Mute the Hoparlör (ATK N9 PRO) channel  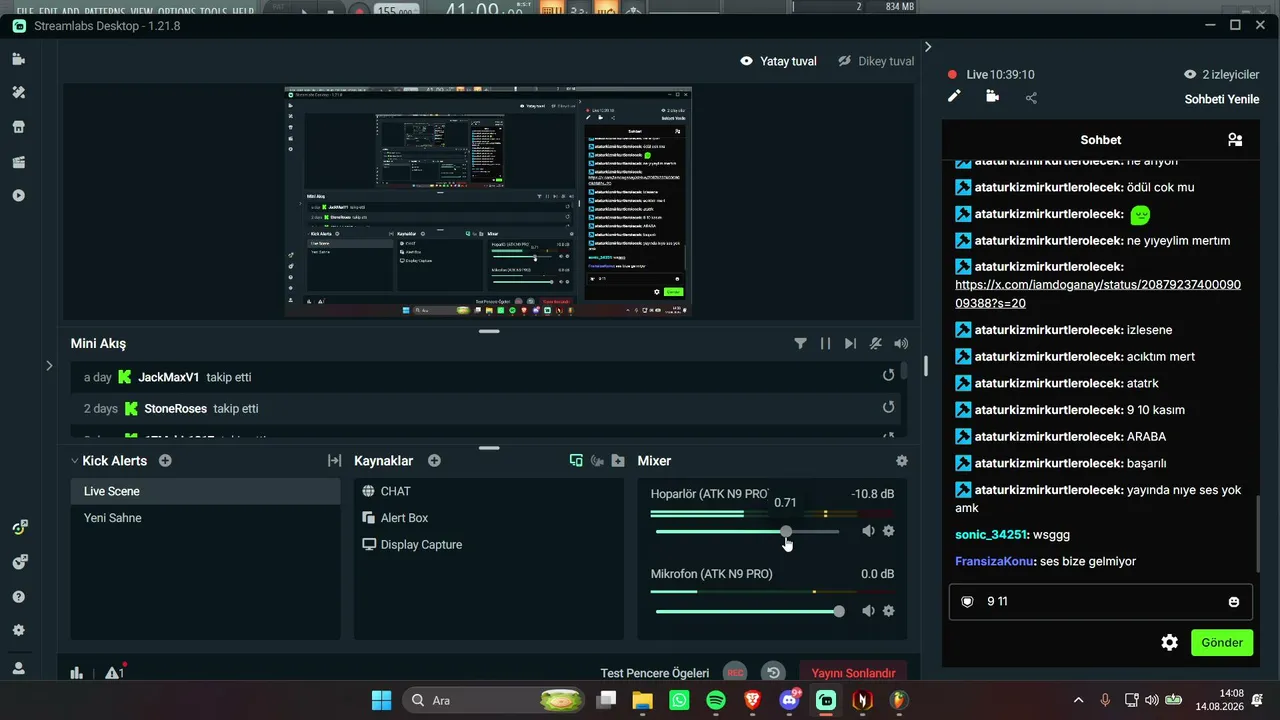[868, 531]
